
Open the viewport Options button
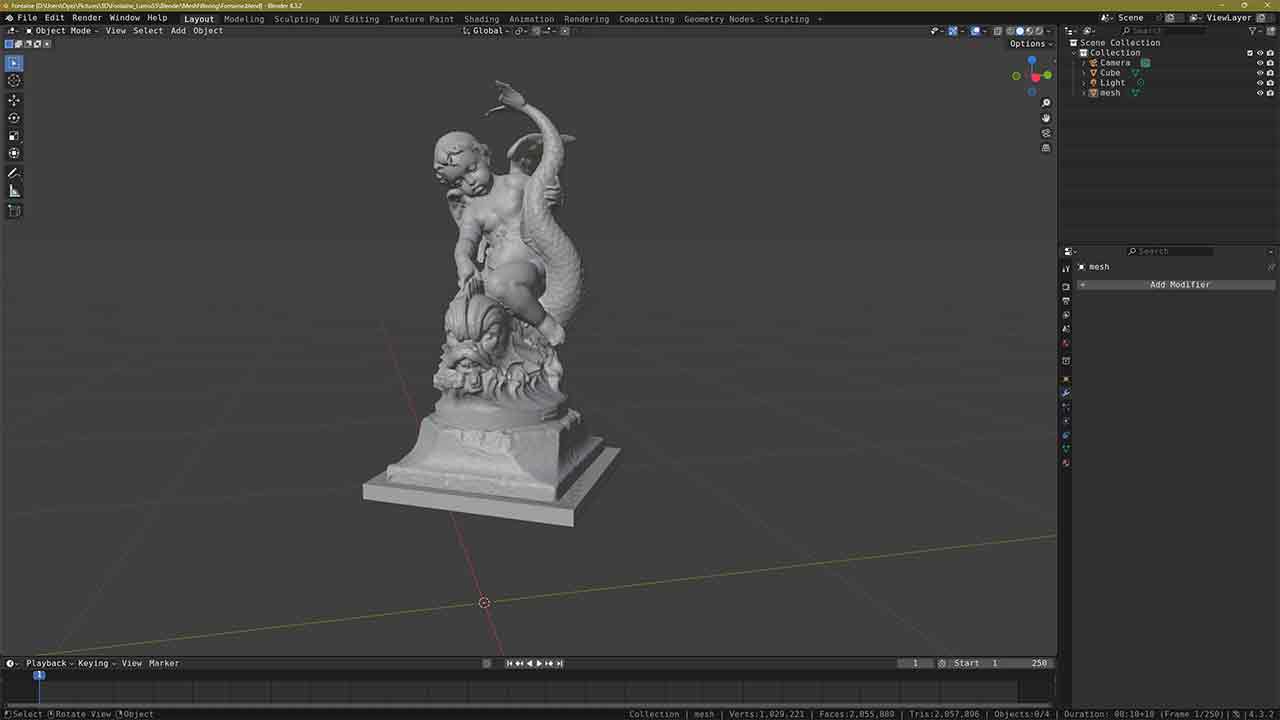pyautogui.click(x=1027, y=44)
